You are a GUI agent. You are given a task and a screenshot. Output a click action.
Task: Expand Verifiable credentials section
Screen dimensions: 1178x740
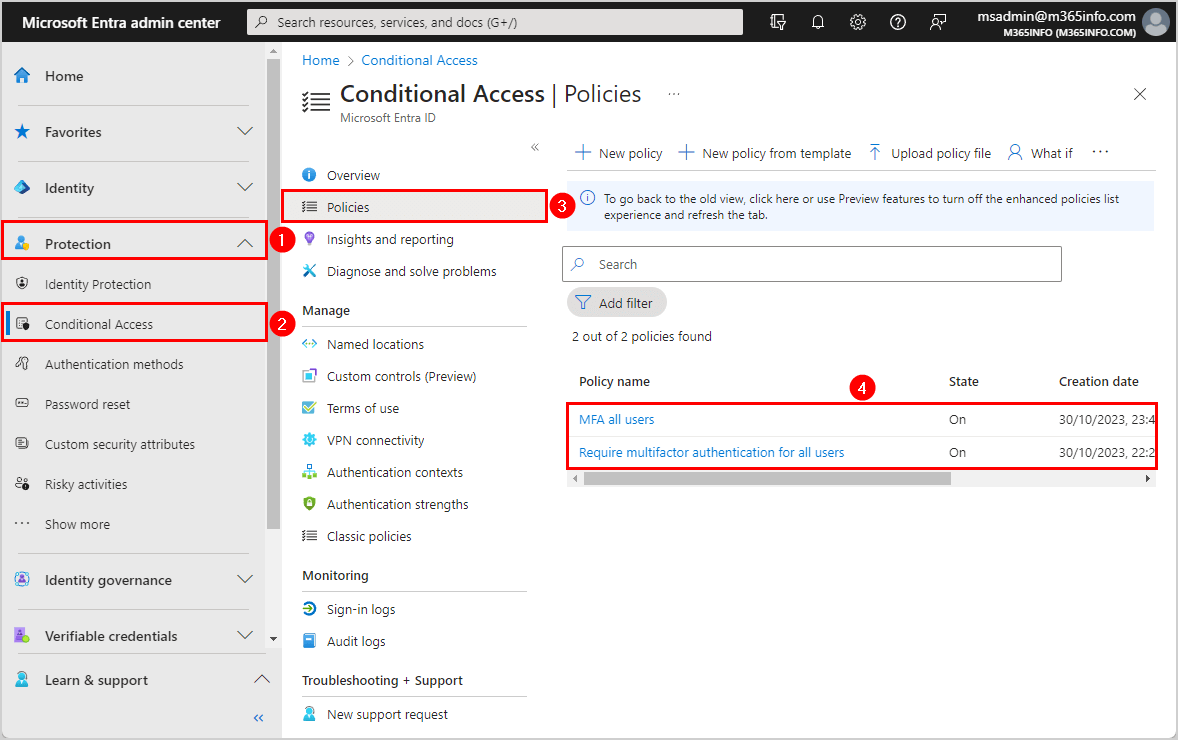coord(245,635)
